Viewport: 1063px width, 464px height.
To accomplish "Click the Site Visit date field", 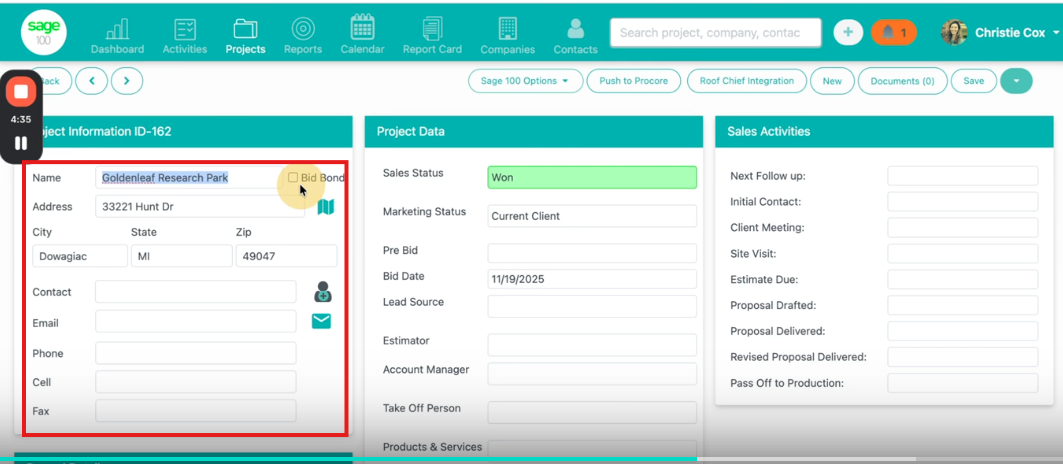I will pos(963,254).
